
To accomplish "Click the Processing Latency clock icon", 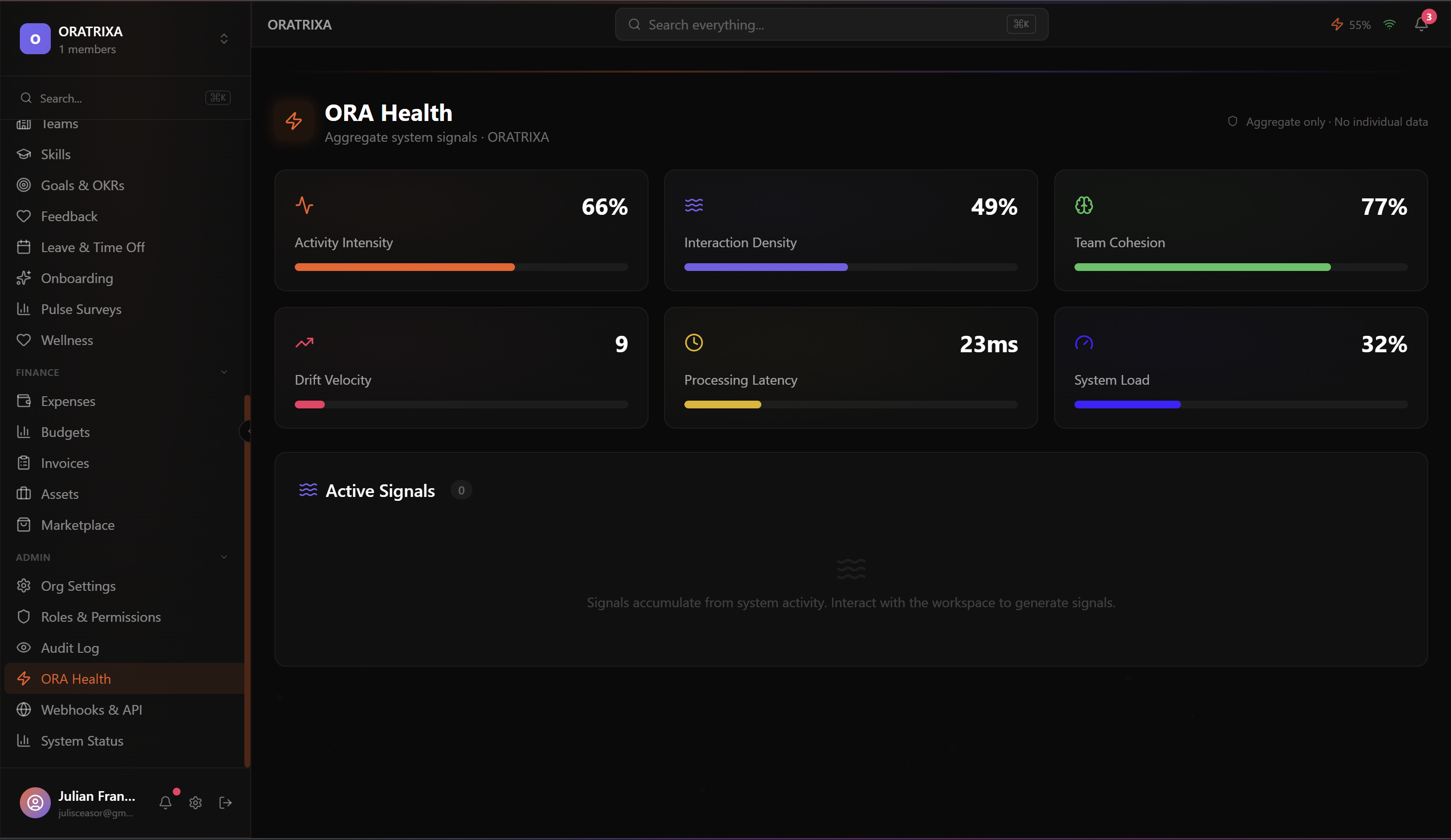I will pyautogui.click(x=694, y=343).
